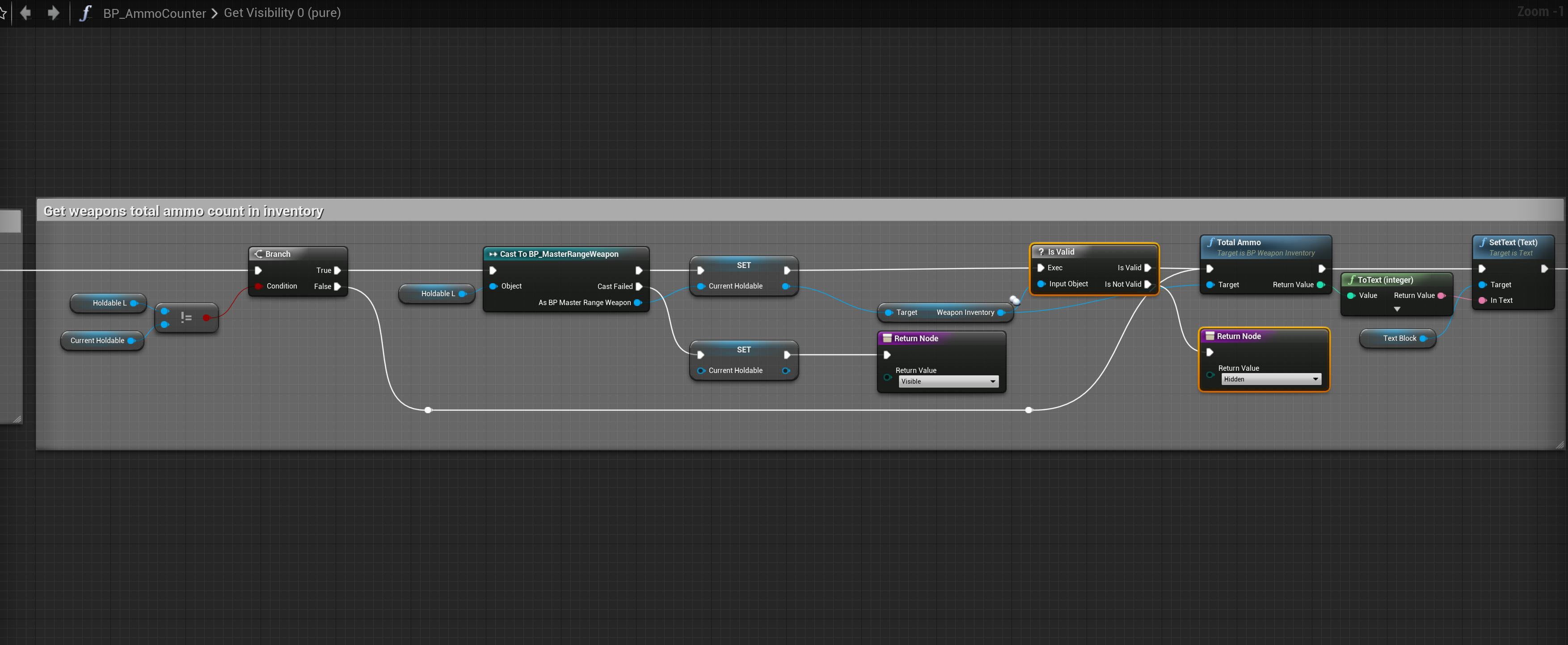The height and width of the screenshot is (645, 1568).
Task: Click the comment header Get weapons total ammo
Action: 183,210
